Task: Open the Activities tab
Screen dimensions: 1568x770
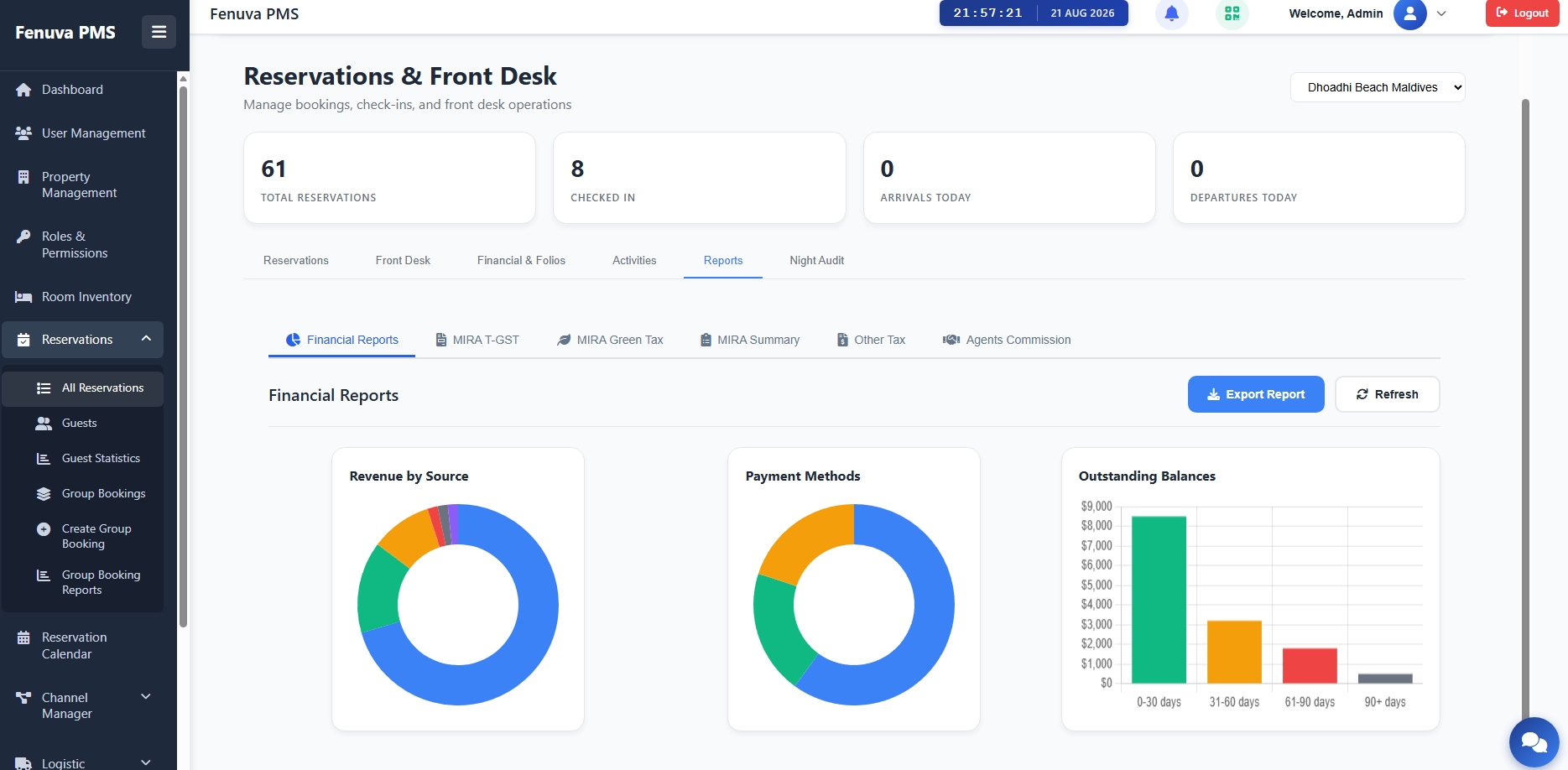Action: (634, 261)
